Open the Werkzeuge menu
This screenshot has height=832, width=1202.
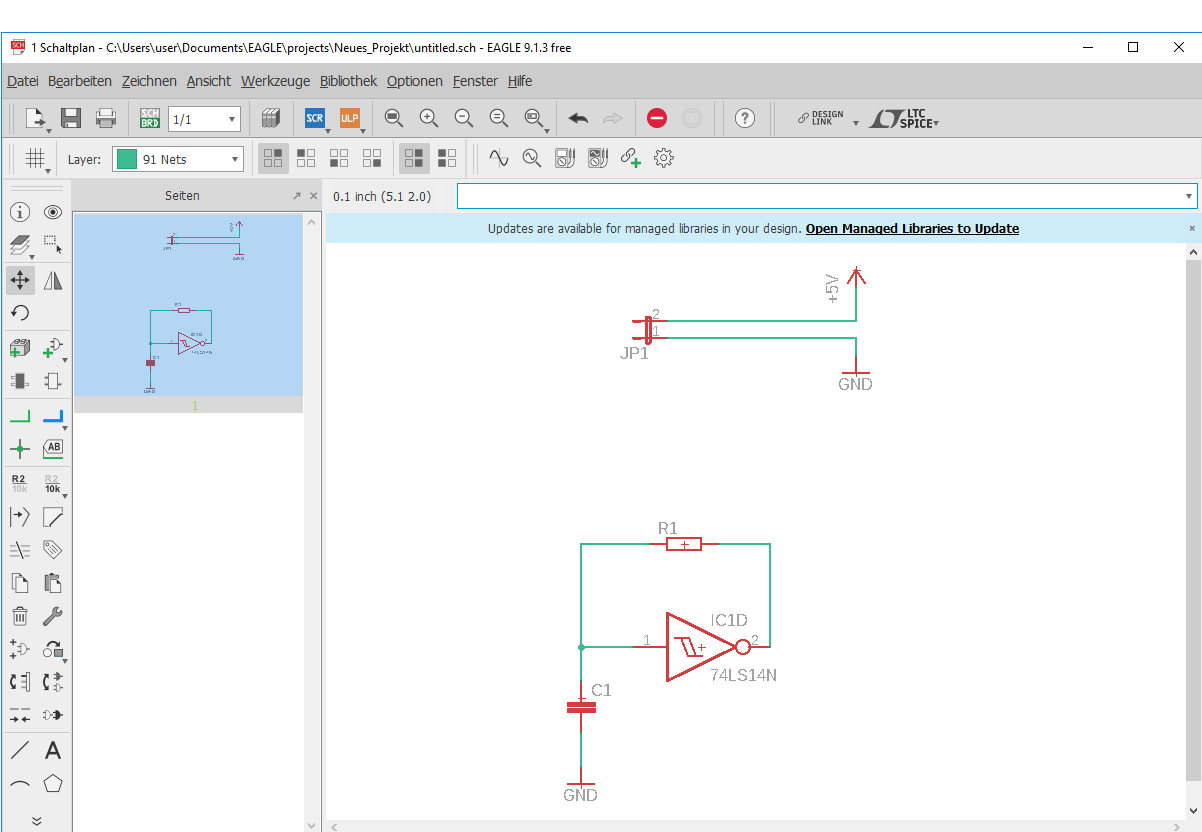click(x=275, y=81)
